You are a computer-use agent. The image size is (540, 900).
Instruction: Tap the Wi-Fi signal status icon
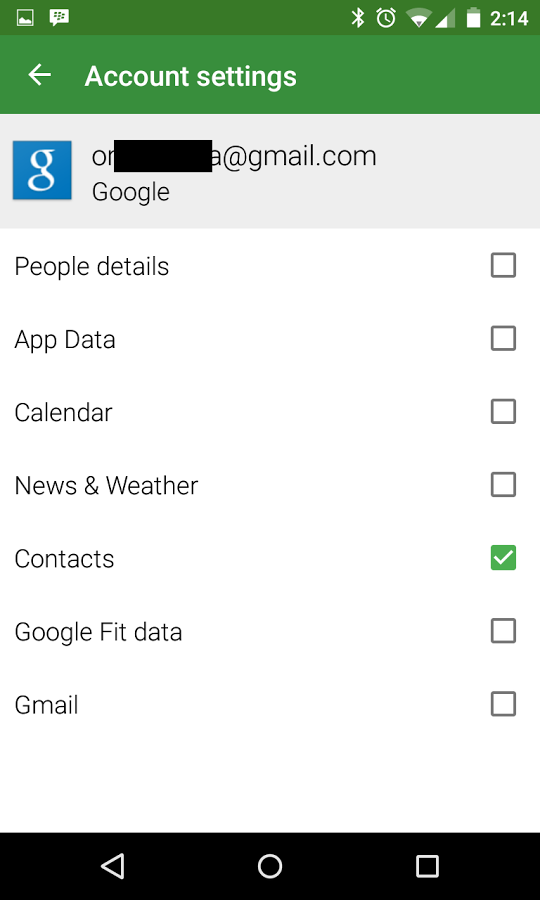(418, 19)
